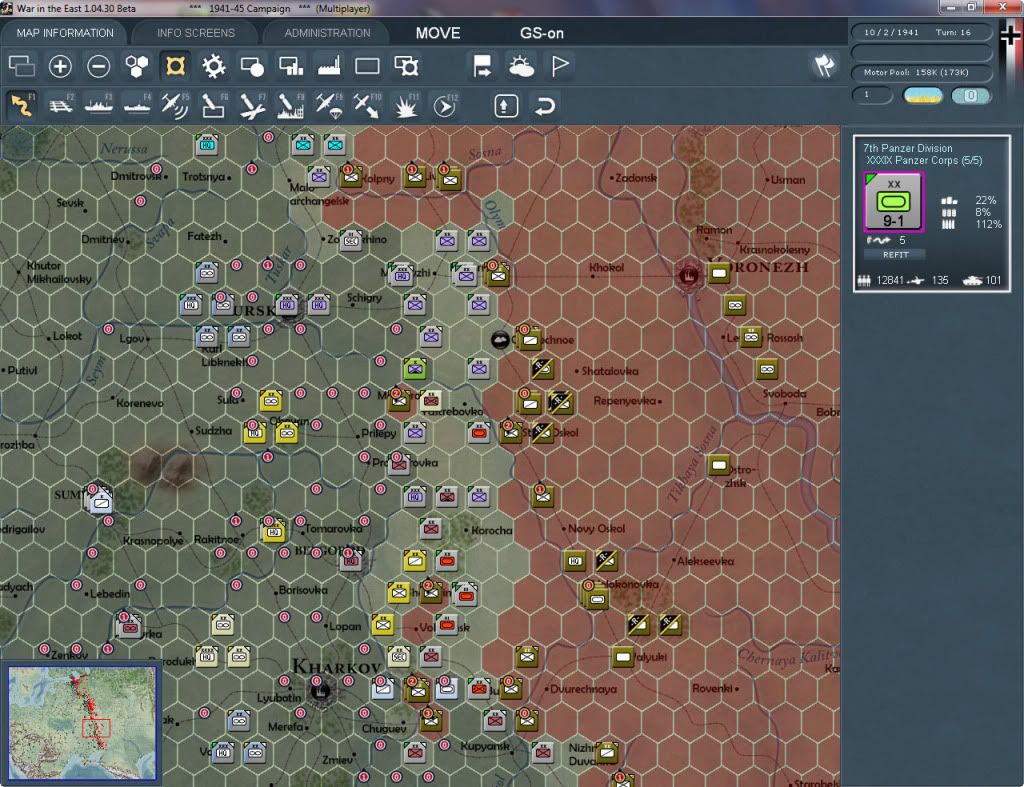The image size is (1024, 787).
Task: Select the F7 bomb airfield mode
Action: click(x=252, y=105)
